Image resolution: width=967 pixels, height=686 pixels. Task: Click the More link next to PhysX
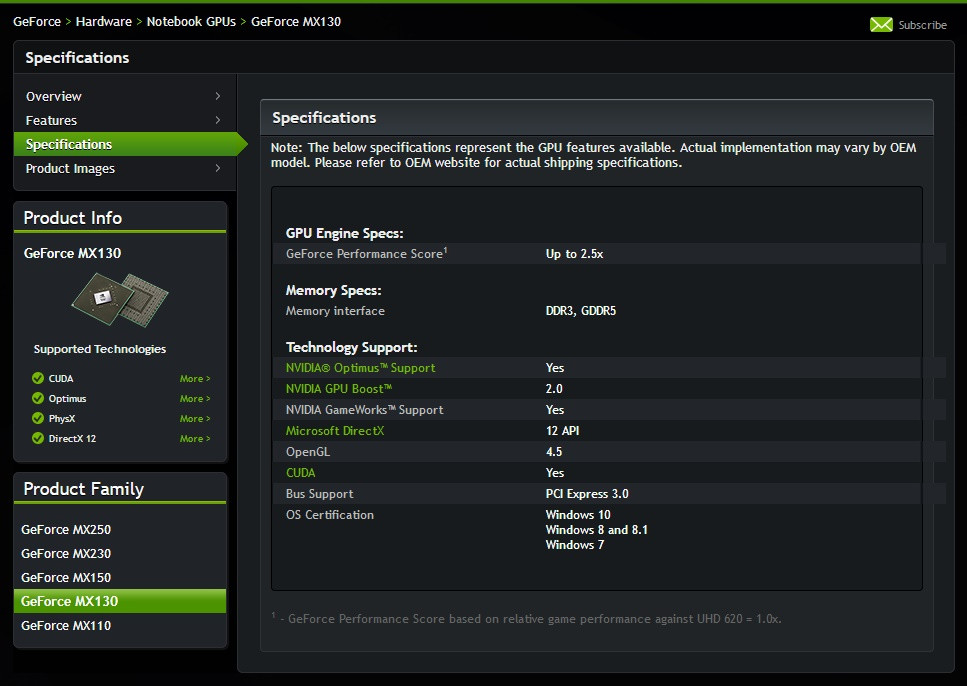click(x=194, y=418)
